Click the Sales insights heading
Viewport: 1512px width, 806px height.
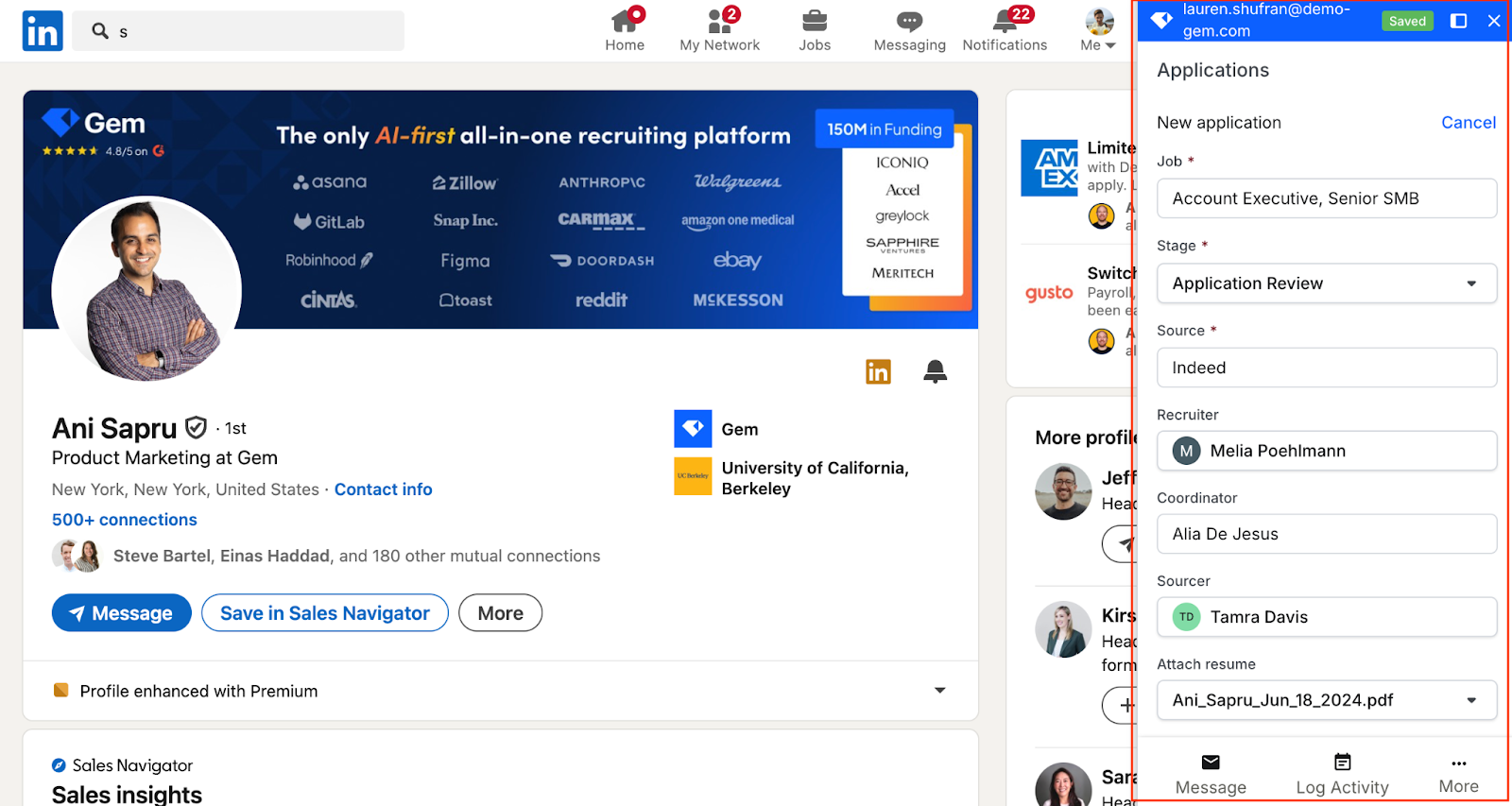(127, 794)
